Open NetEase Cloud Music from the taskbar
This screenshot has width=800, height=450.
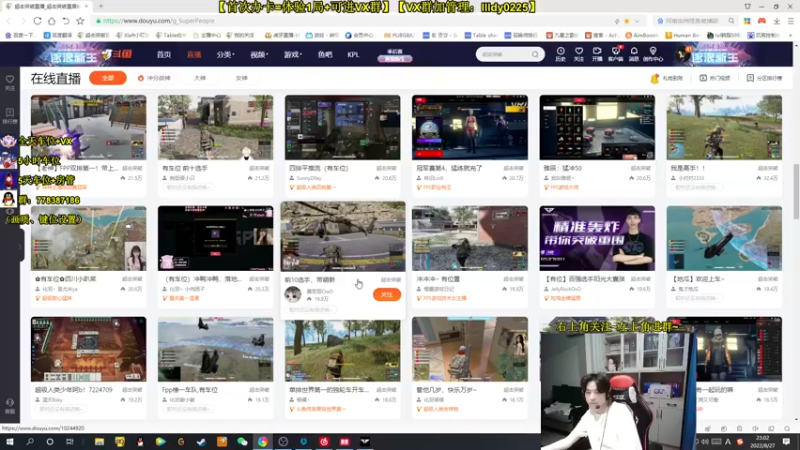[324, 441]
